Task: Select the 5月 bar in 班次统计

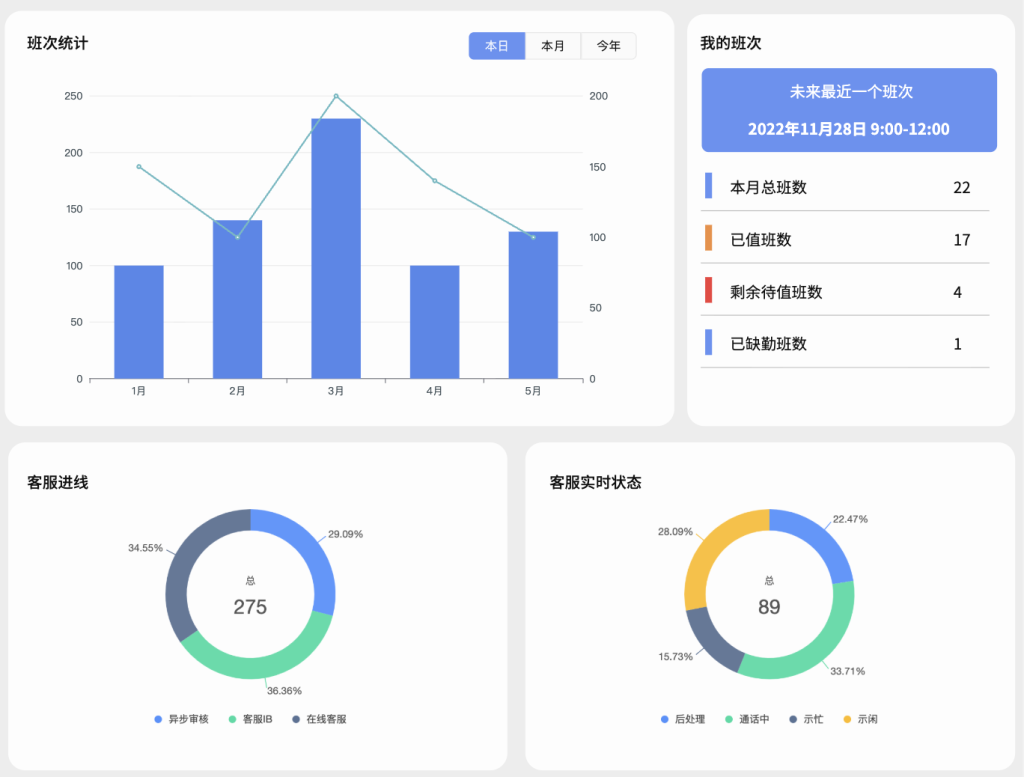Action: 533,305
